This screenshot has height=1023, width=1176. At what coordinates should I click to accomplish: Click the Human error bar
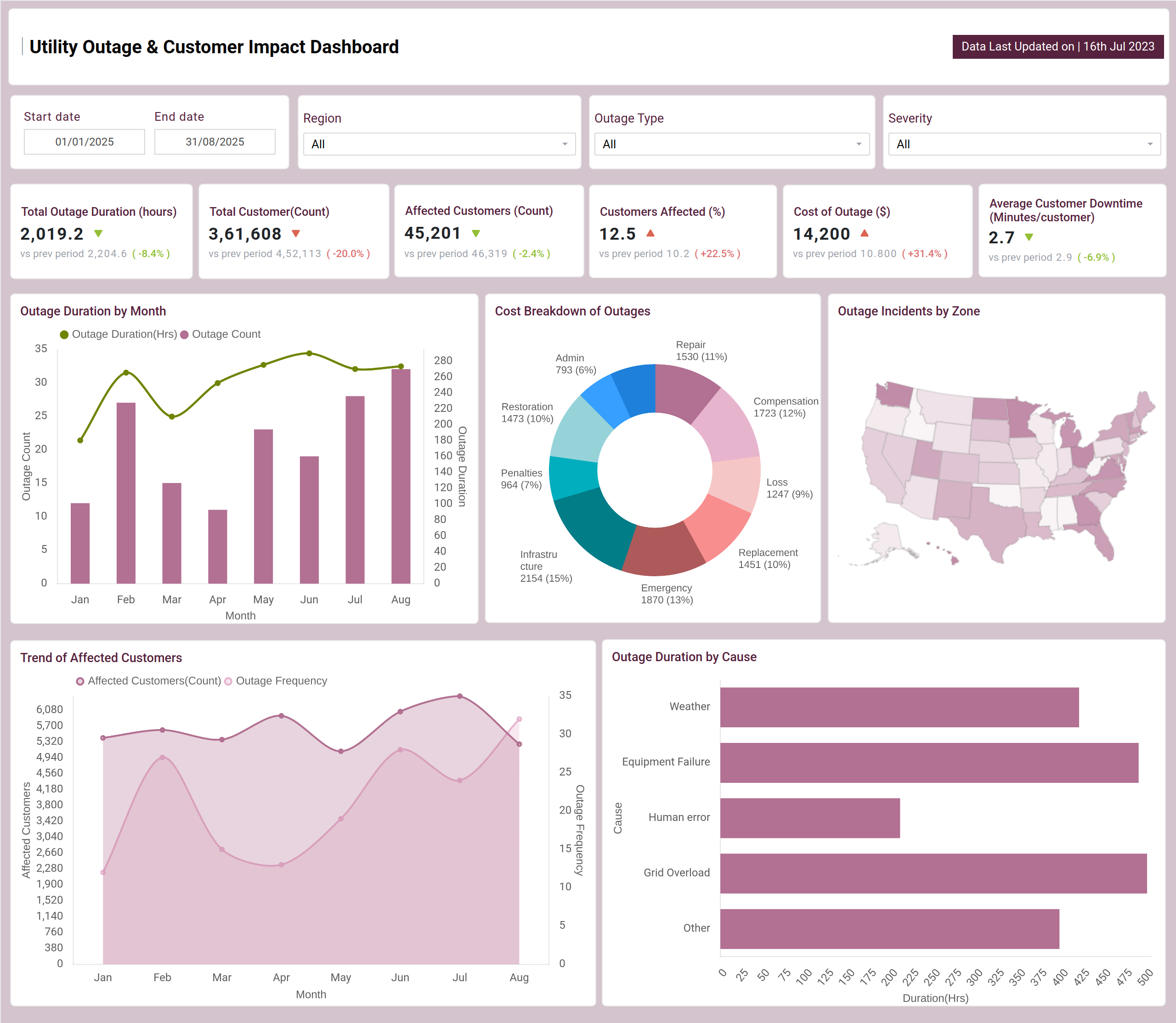click(810, 818)
